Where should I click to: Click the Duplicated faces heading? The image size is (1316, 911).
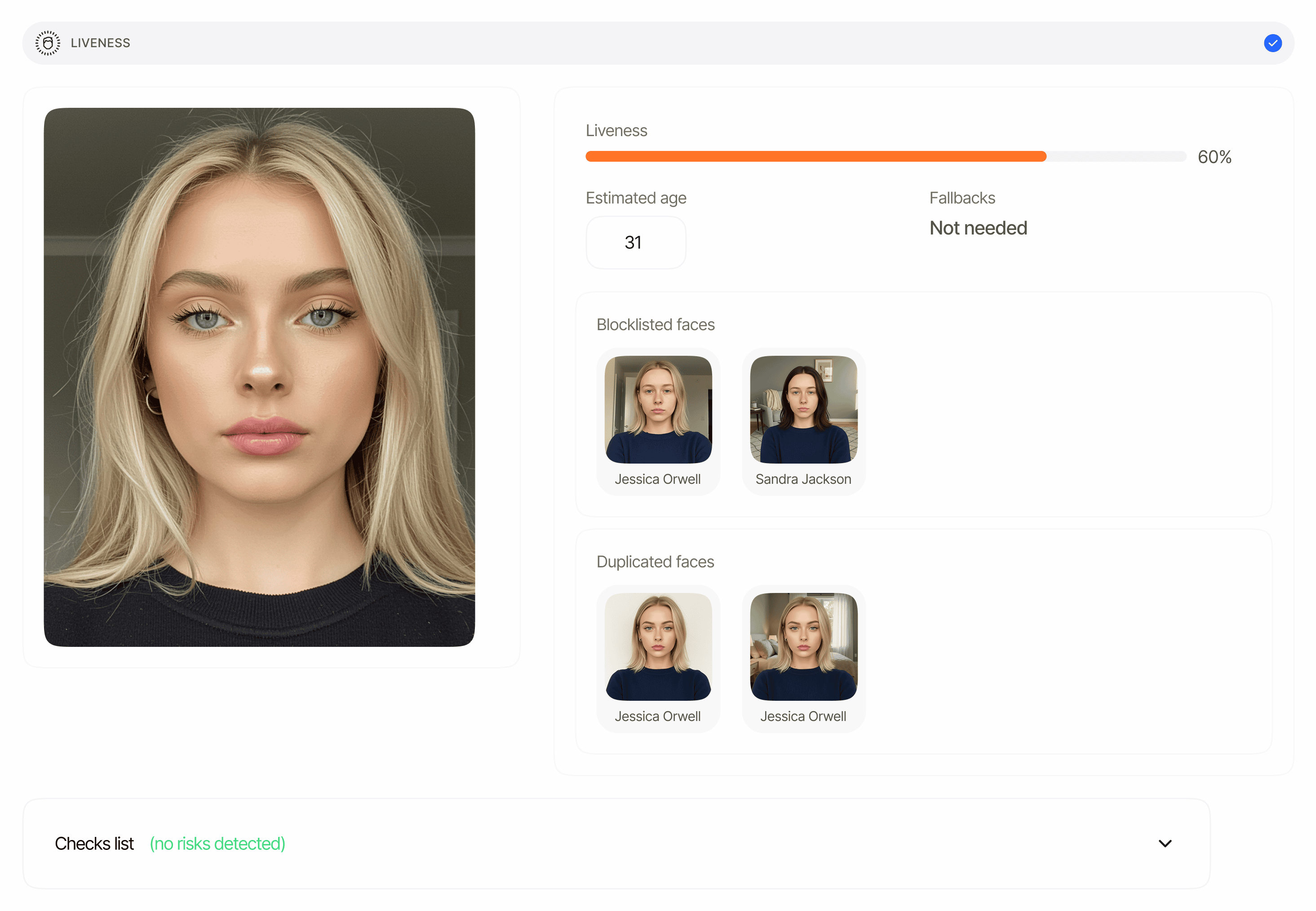[x=655, y=562]
